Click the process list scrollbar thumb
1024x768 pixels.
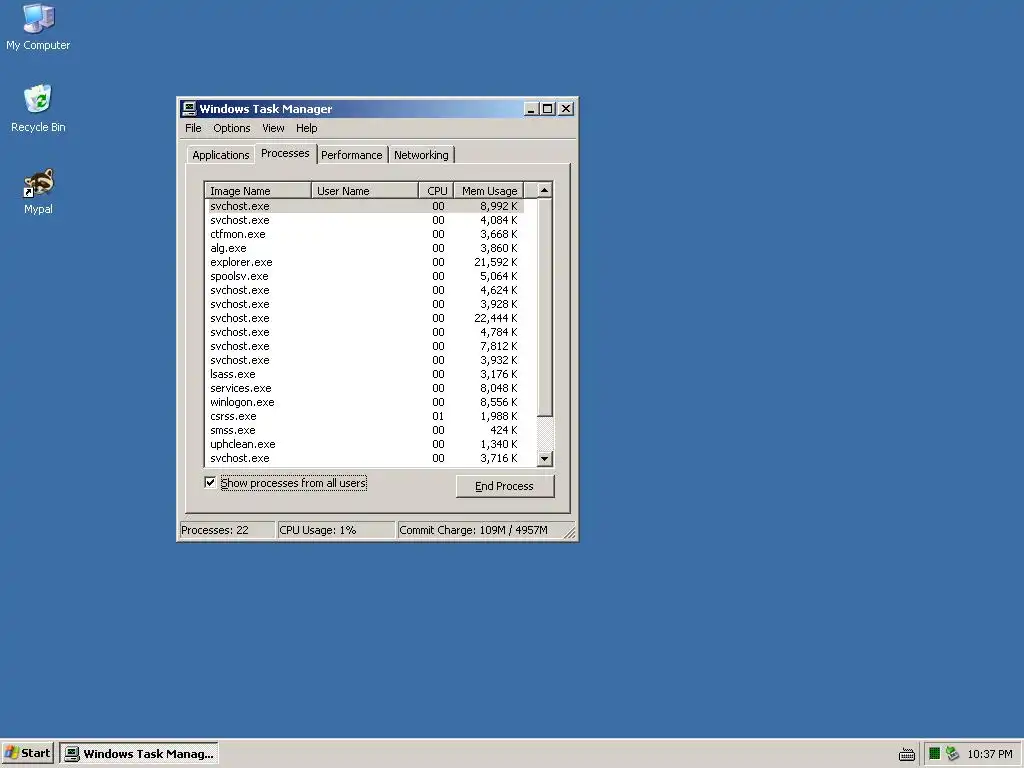[544, 307]
